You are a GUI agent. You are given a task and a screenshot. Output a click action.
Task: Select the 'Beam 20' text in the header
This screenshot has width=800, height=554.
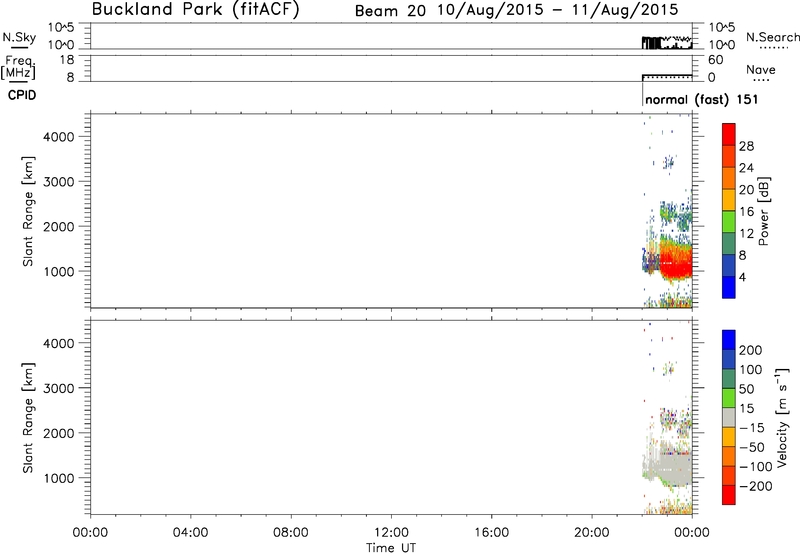coord(390,11)
